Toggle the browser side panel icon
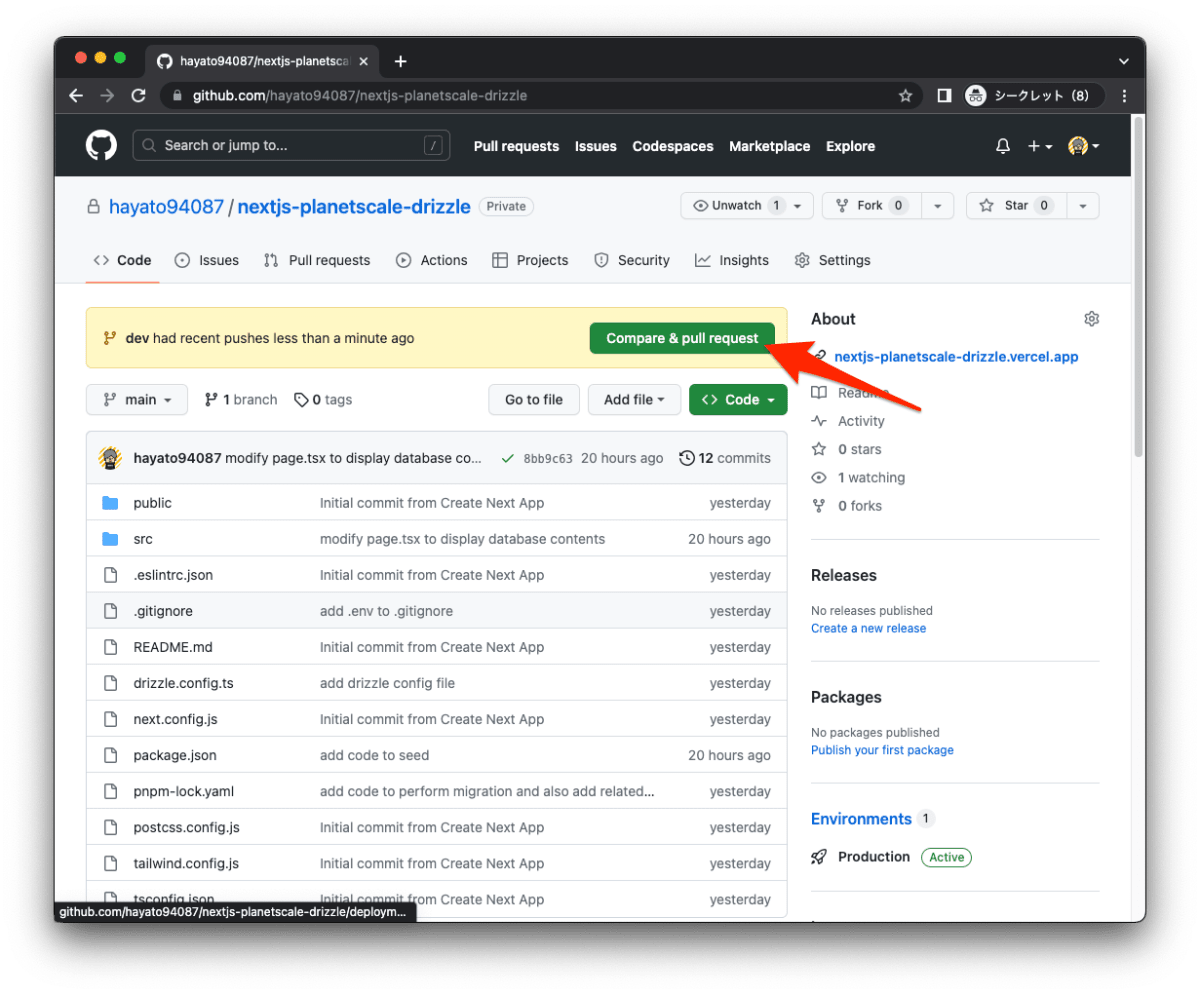 [943, 96]
